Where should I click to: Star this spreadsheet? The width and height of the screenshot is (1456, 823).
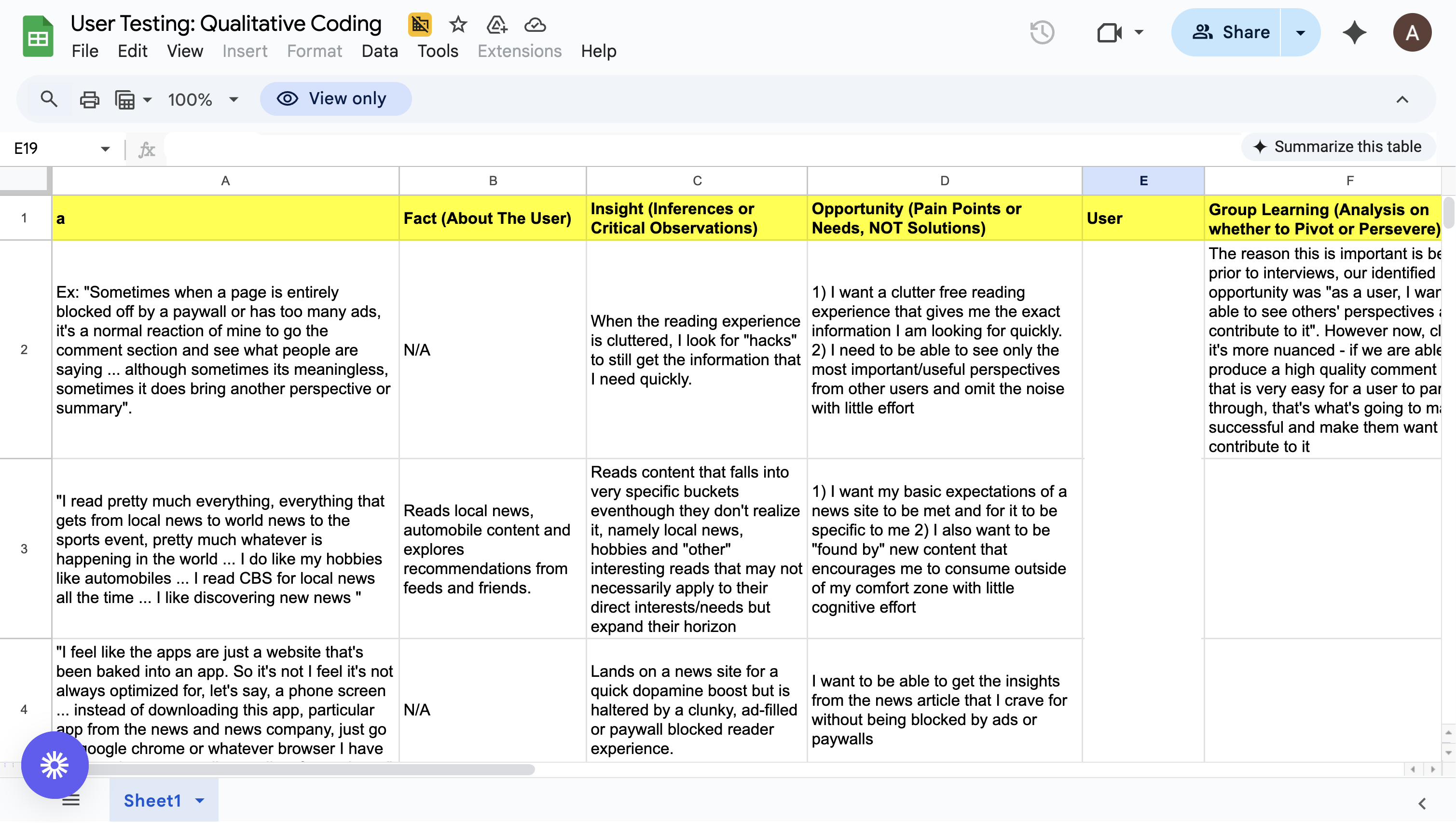tap(458, 24)
